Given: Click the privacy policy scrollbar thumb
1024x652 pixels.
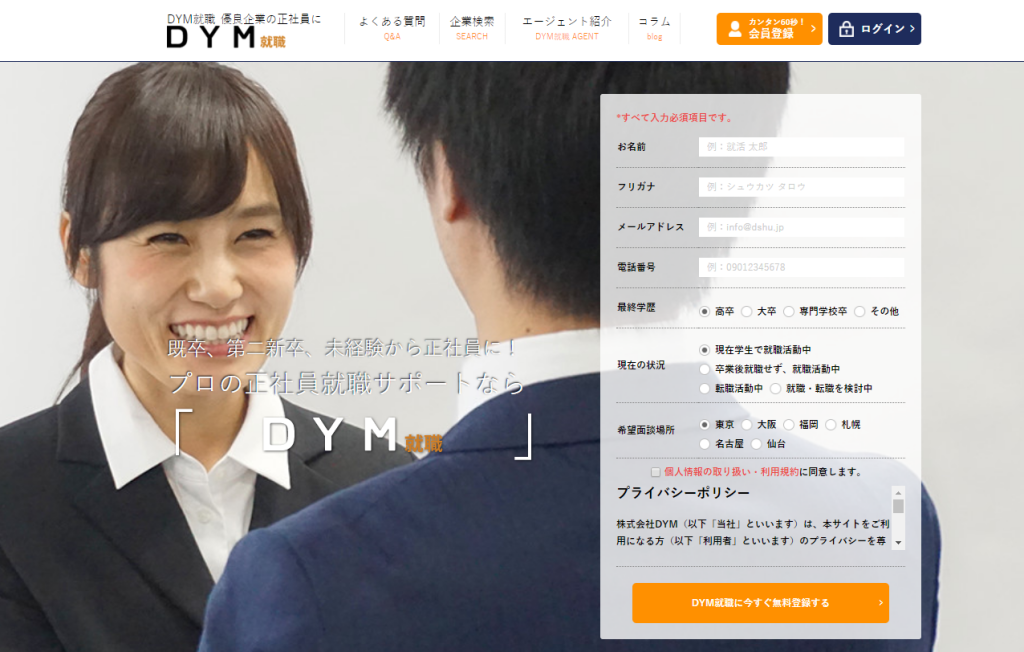Looking at the screenshot, I should tap(899, 506).
